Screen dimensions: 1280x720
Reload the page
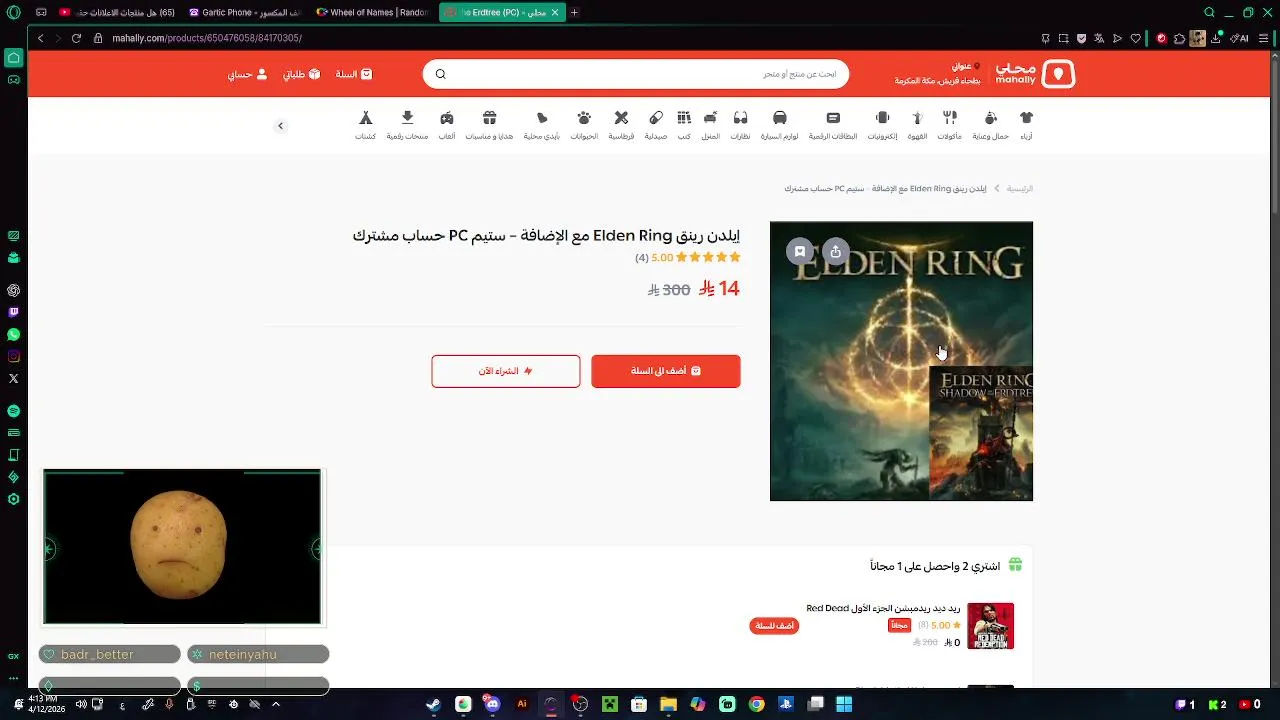(x=76, y=38)
